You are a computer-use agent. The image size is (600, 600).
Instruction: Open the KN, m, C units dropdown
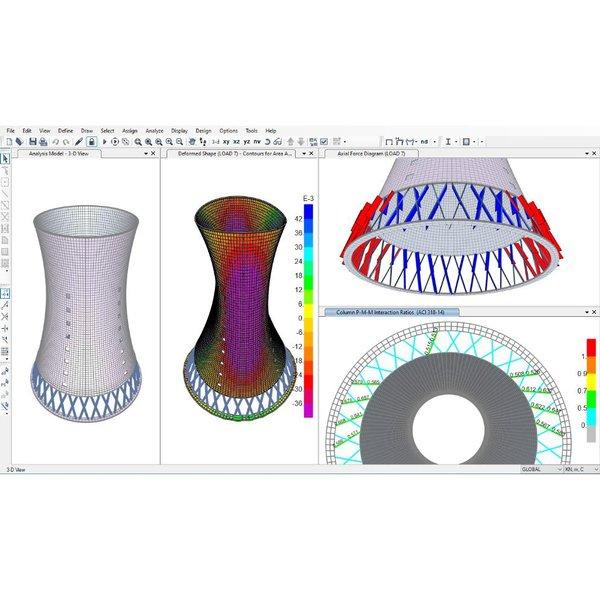tap(581, 469)
